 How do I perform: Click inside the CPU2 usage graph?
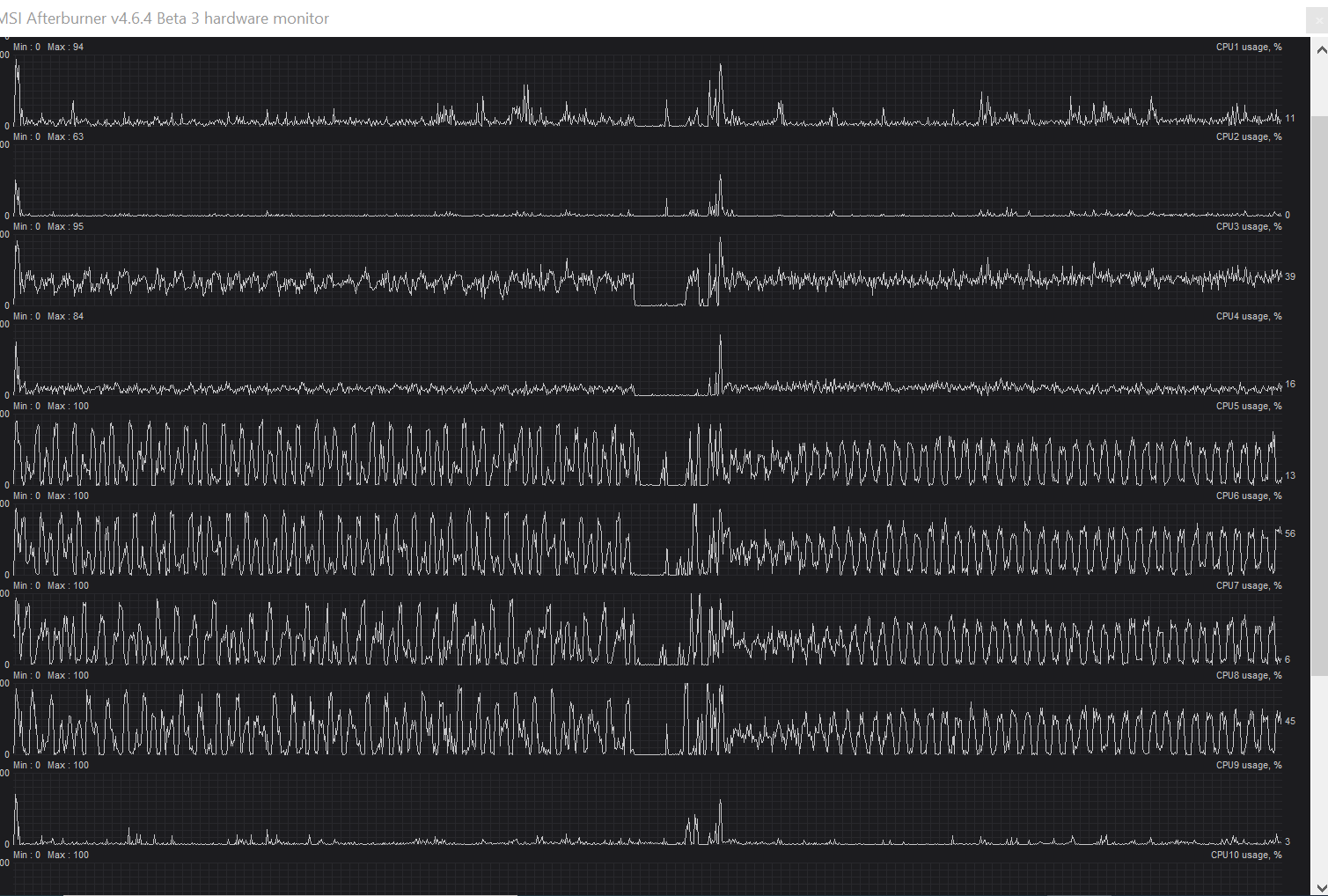[647, 180]
